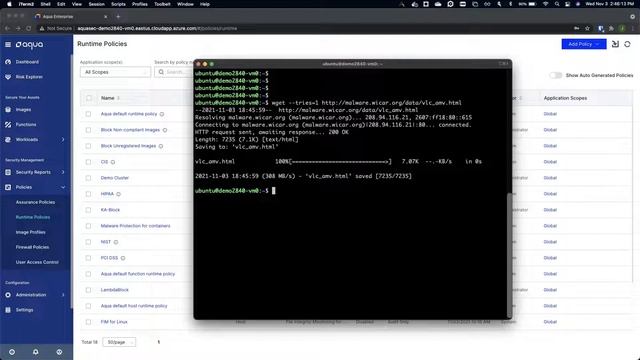Open the 50/page pagination dropdown
The height and width of the screenshot is (360, 640).
click(119, 342)
